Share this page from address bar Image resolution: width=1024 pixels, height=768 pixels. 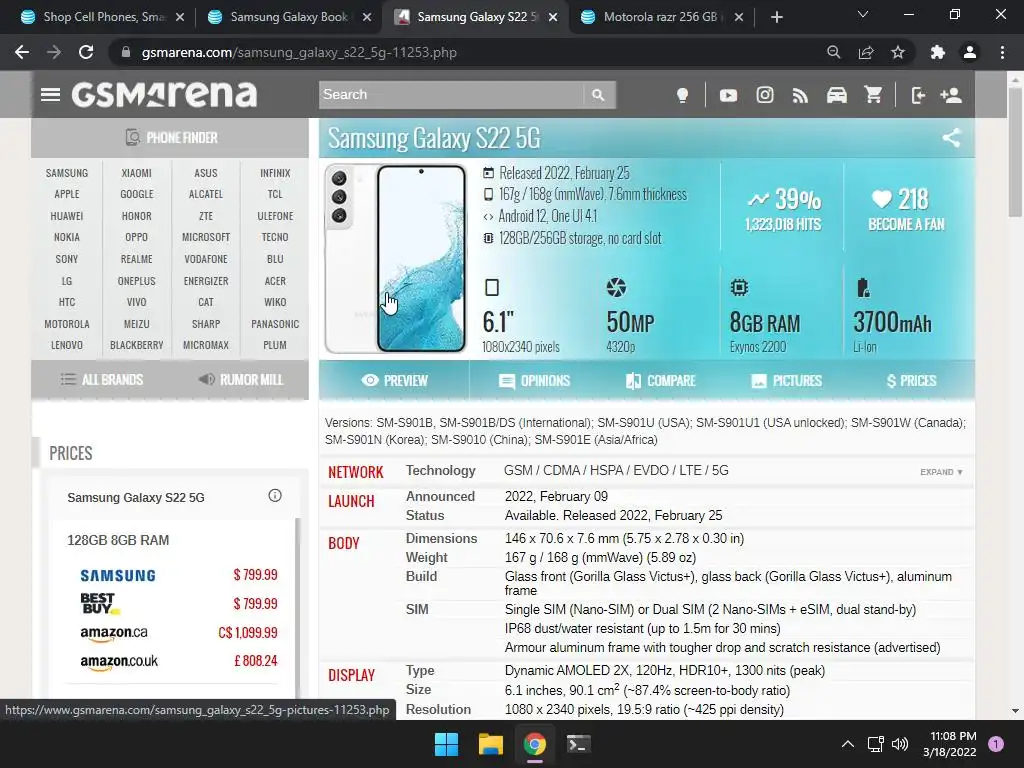(x=866, y=52)
